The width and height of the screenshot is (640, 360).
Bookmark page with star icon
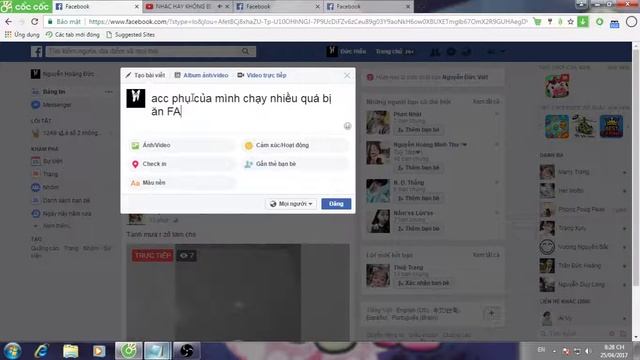[571, 22]
